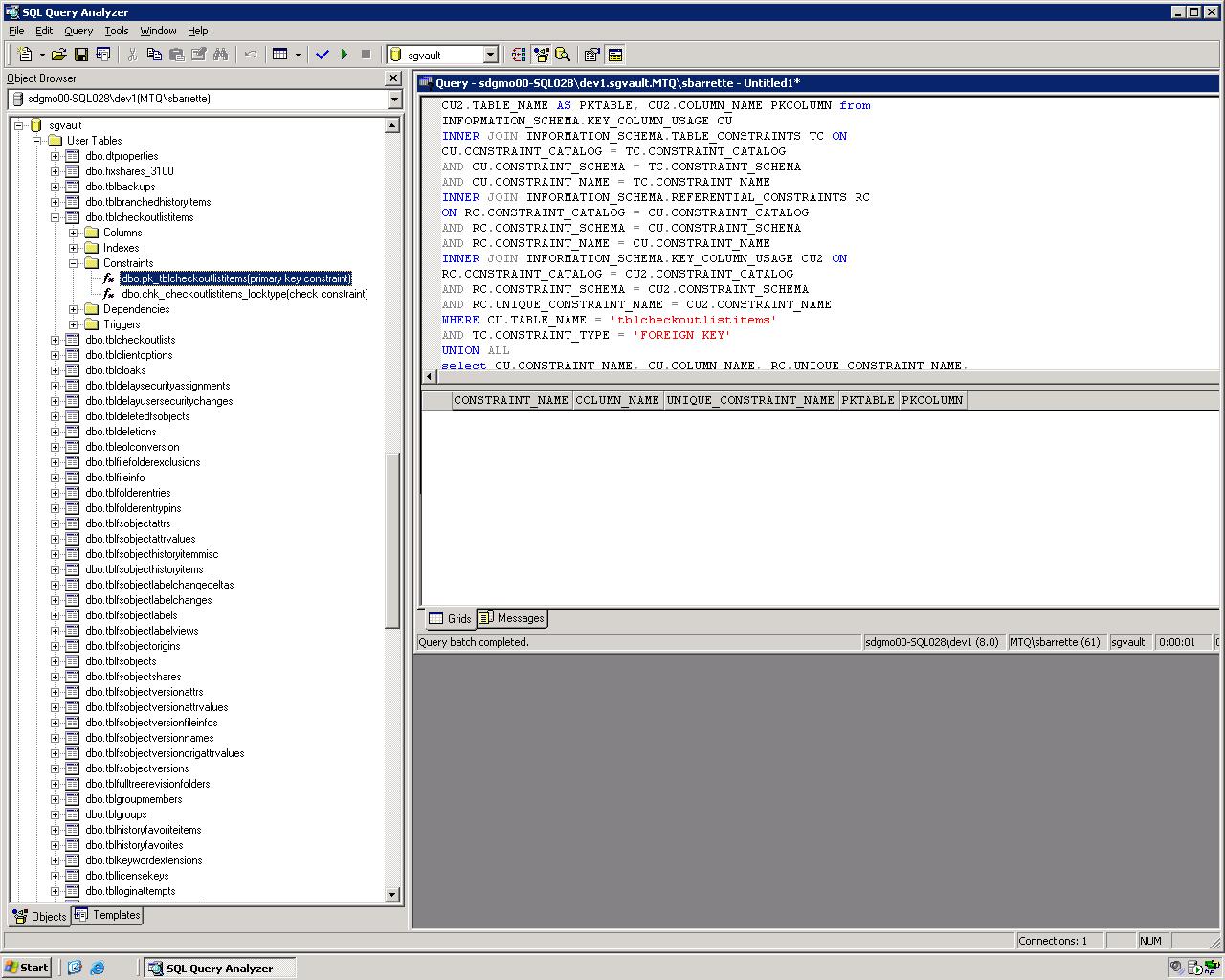Image resolution: width=1225 pixels, height=980 pixels.
Task: Click the Paste toolbar icon
Action: [x=176, y=55]
